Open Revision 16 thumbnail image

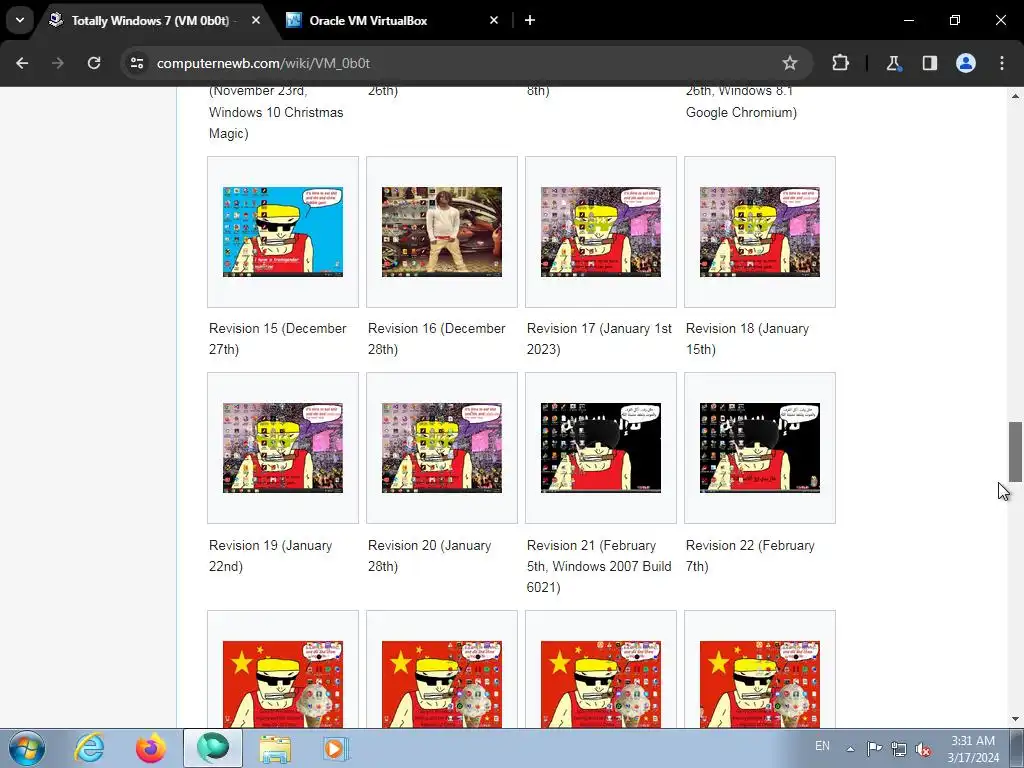pos(442,232)
